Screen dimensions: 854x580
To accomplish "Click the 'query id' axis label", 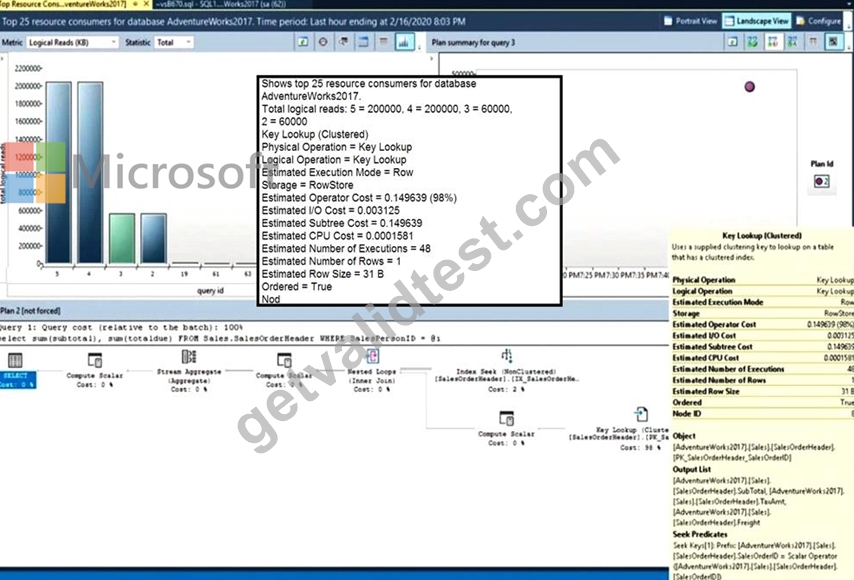I will tap(210, 291).
